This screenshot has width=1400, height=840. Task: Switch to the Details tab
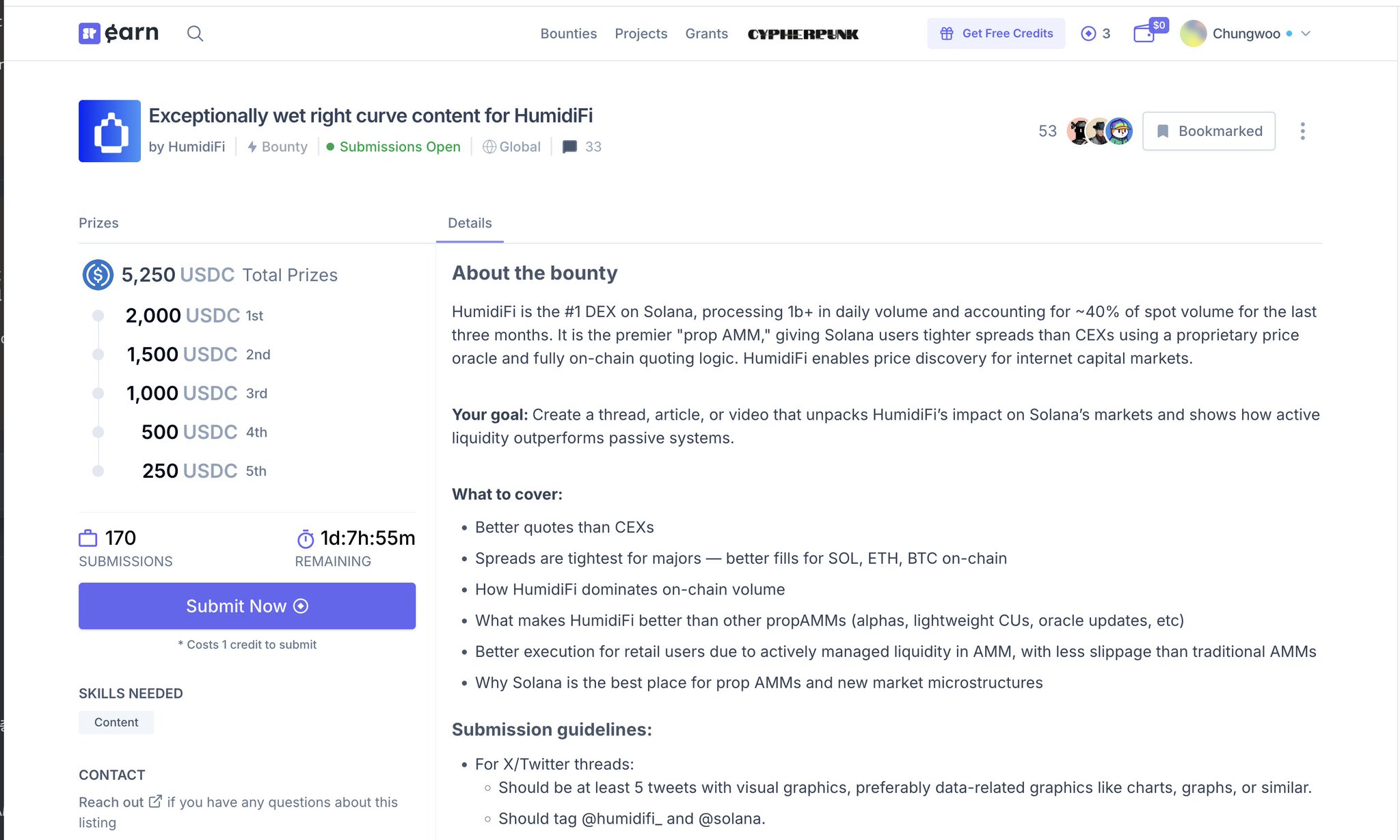[470, 223]
